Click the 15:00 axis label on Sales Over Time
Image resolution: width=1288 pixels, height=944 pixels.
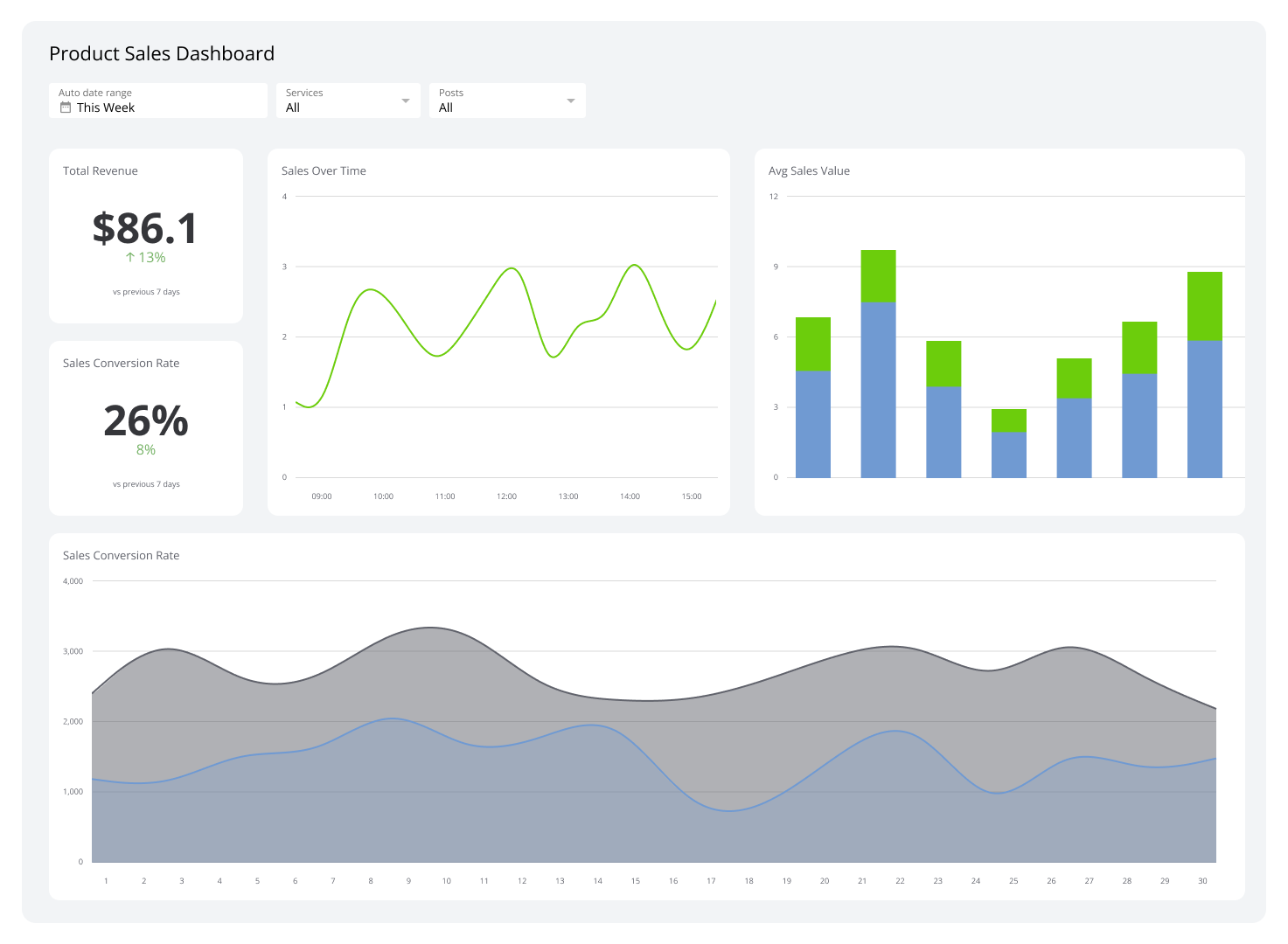click(691, 496)
